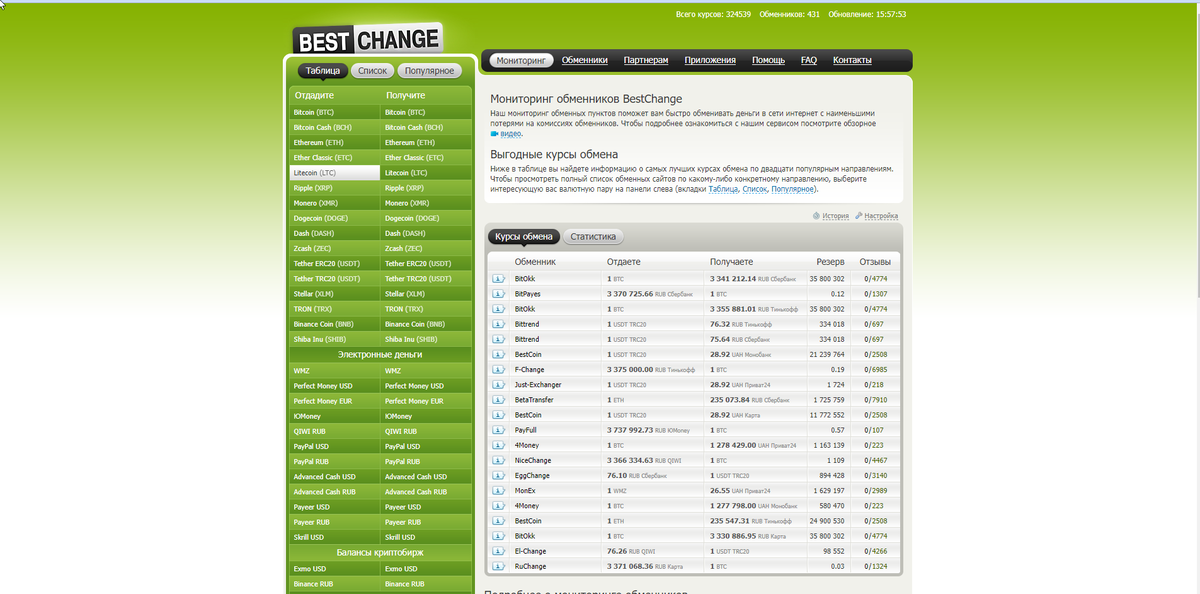This screenshot has width=1200, height=594.
Task: Open the Партнерам menu item
Action: tap(646, 60)
